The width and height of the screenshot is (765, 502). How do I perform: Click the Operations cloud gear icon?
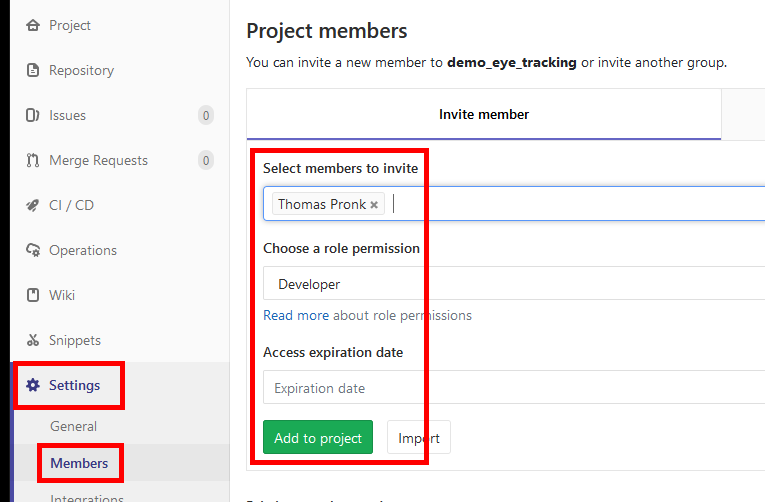click(x=33, y=250)
